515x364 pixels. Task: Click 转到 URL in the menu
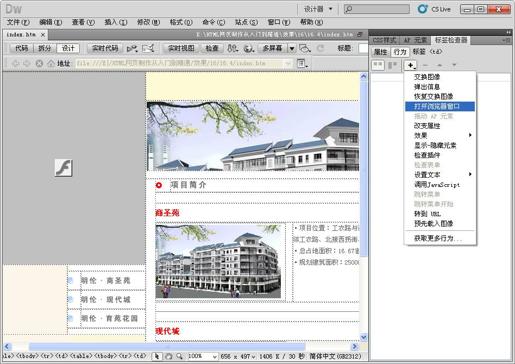coord(440,214)
